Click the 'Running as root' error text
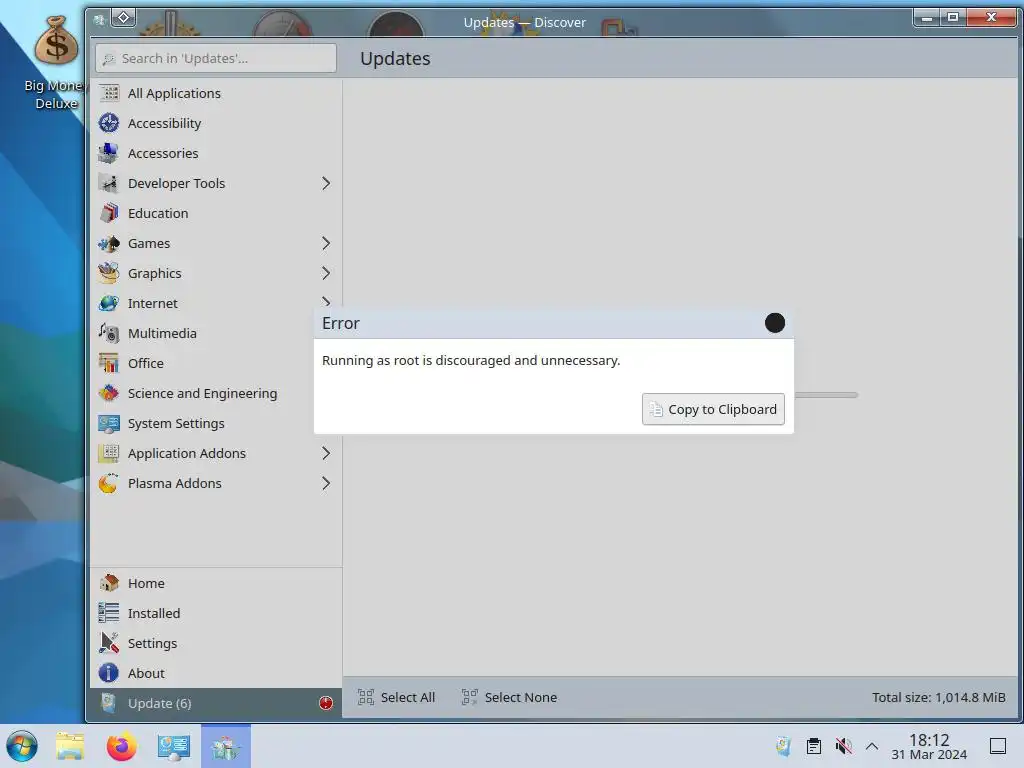Viewport: 1024px width, 768px height. pyautogui.click(x=471, y=360)
